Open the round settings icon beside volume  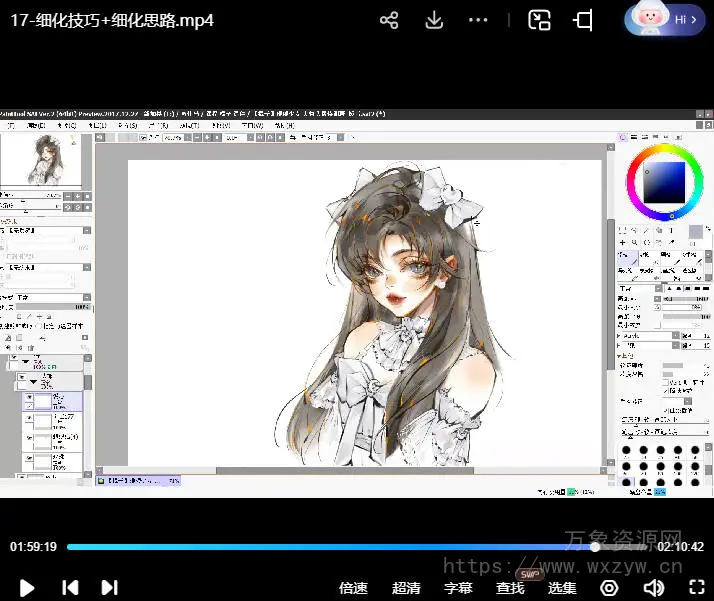tap(609, 588)
